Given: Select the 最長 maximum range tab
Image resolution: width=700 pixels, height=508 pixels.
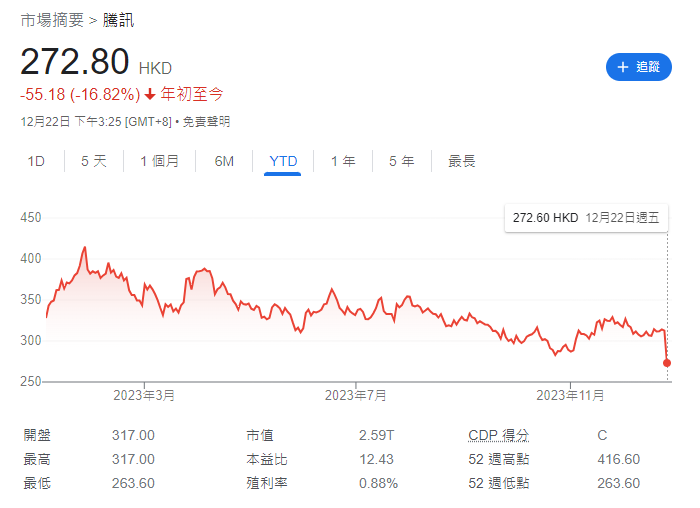Looking at the screenshot, I should point(461,161).
